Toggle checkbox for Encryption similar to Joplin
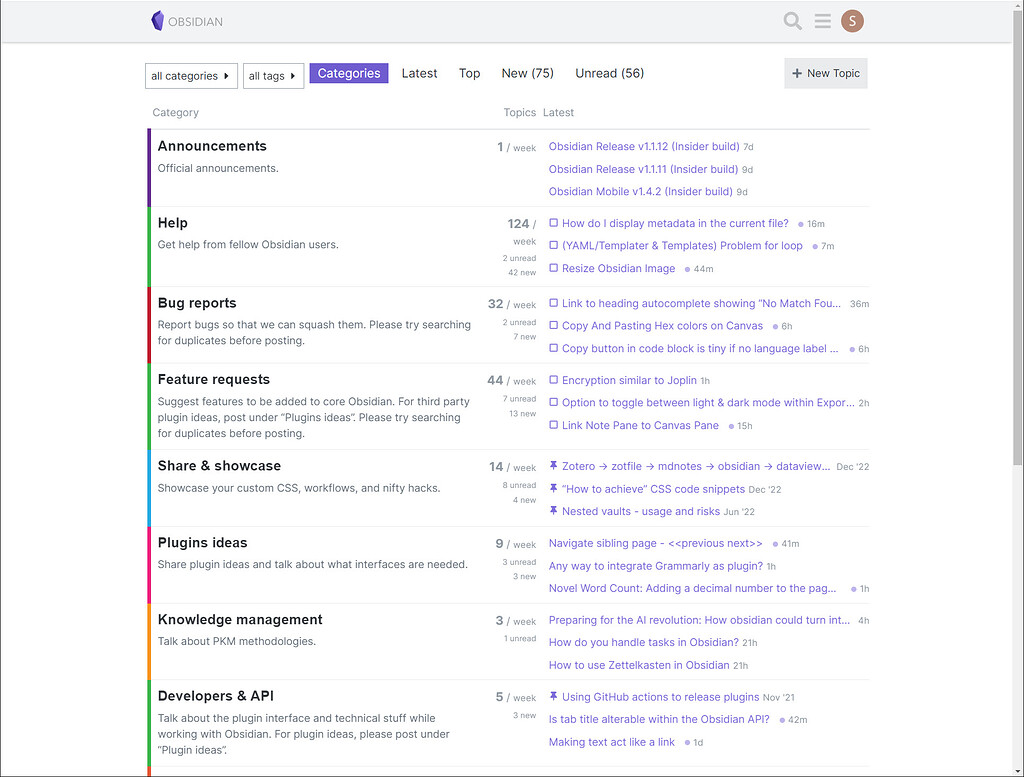The image size is (1024, 777). pyautogui.click(x=554, y=380)
